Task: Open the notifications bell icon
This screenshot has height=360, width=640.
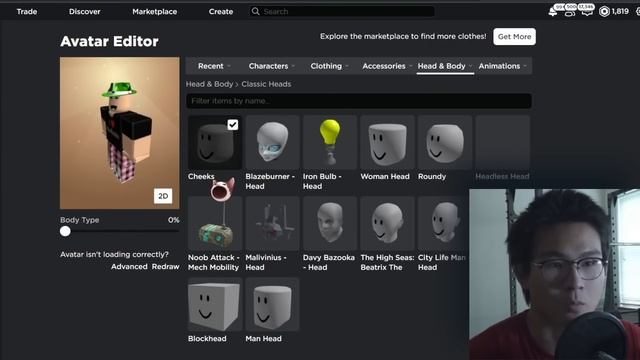Action: pos(553,11)
